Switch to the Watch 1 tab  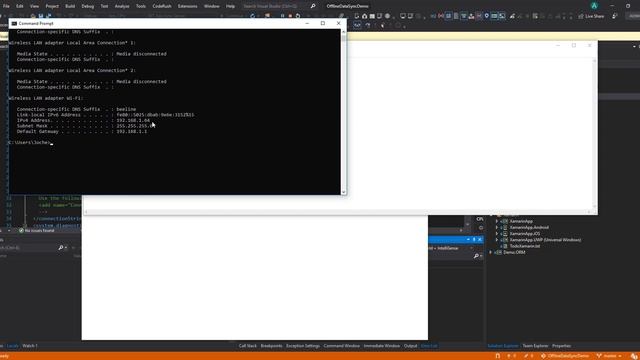tap(30, 346)
